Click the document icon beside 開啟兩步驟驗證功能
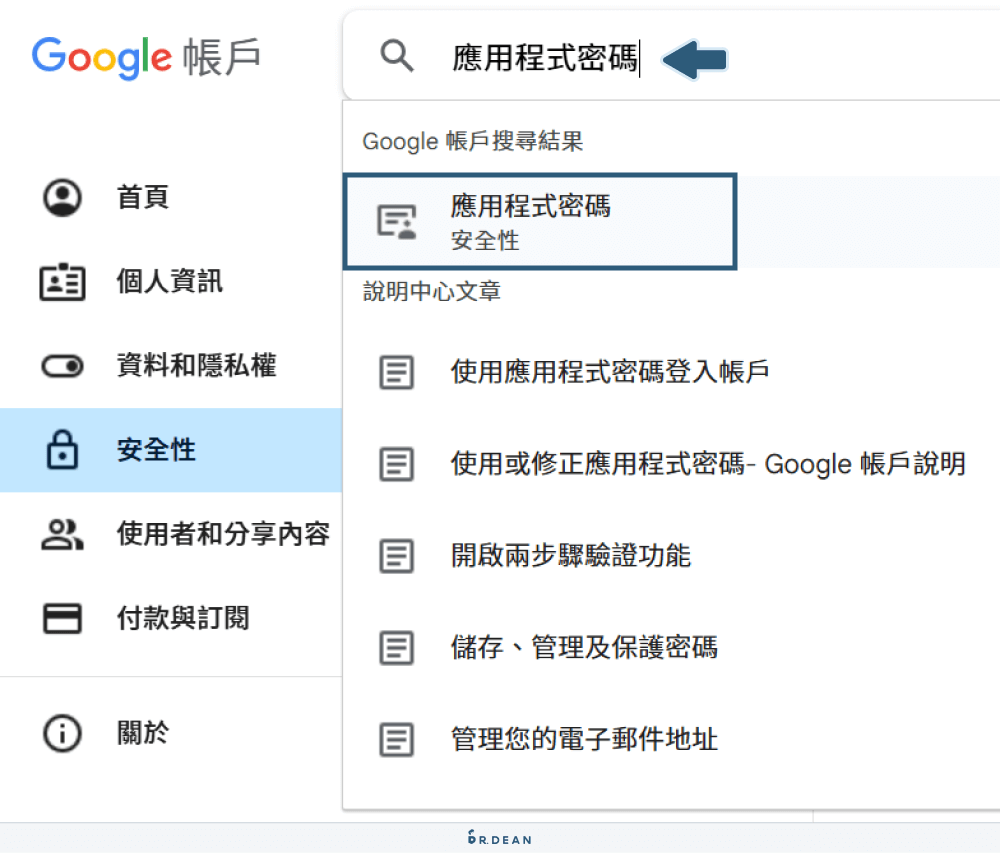This screenshot has height=853, width=1000. (397, 556)
